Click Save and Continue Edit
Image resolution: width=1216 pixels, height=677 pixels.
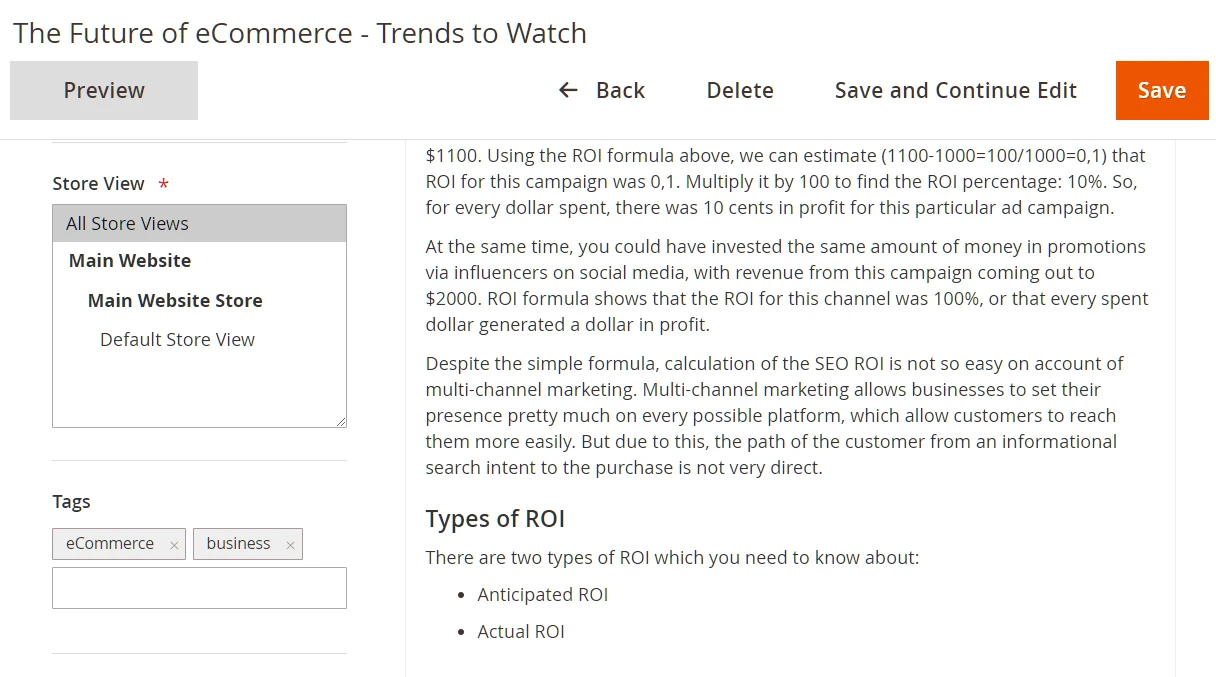tap(955, 90)
